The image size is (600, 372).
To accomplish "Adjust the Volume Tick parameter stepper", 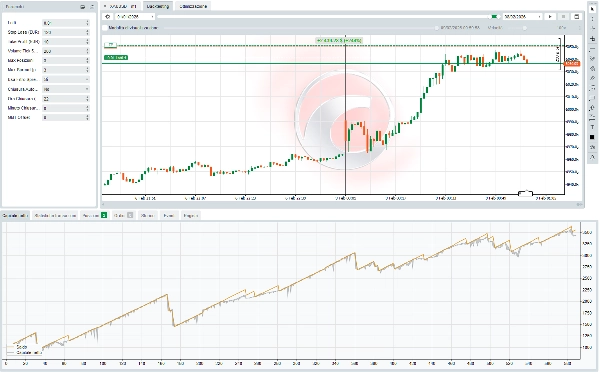I will point(88,51).
